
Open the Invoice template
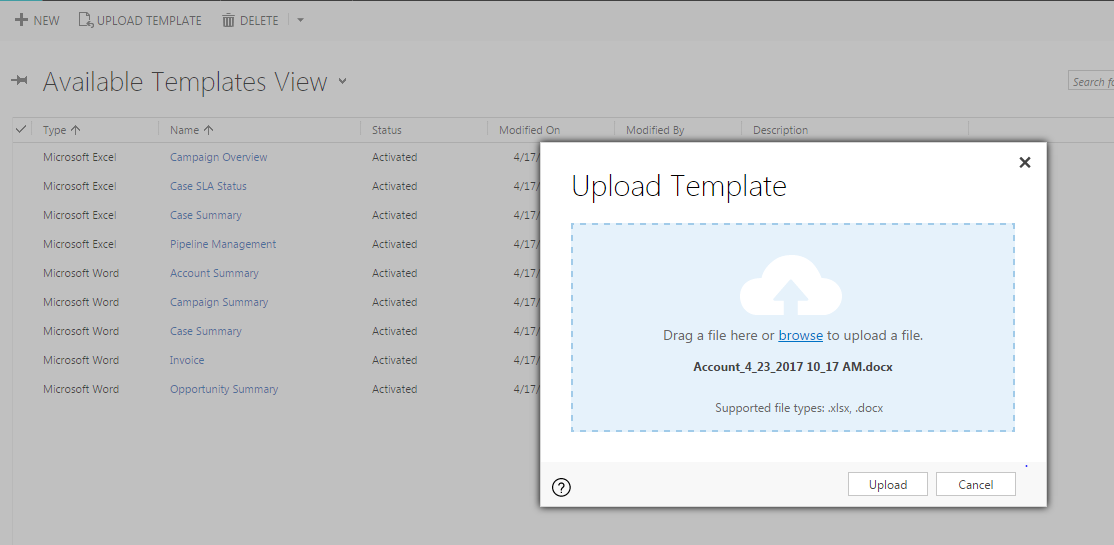click(x=187, y=360)
